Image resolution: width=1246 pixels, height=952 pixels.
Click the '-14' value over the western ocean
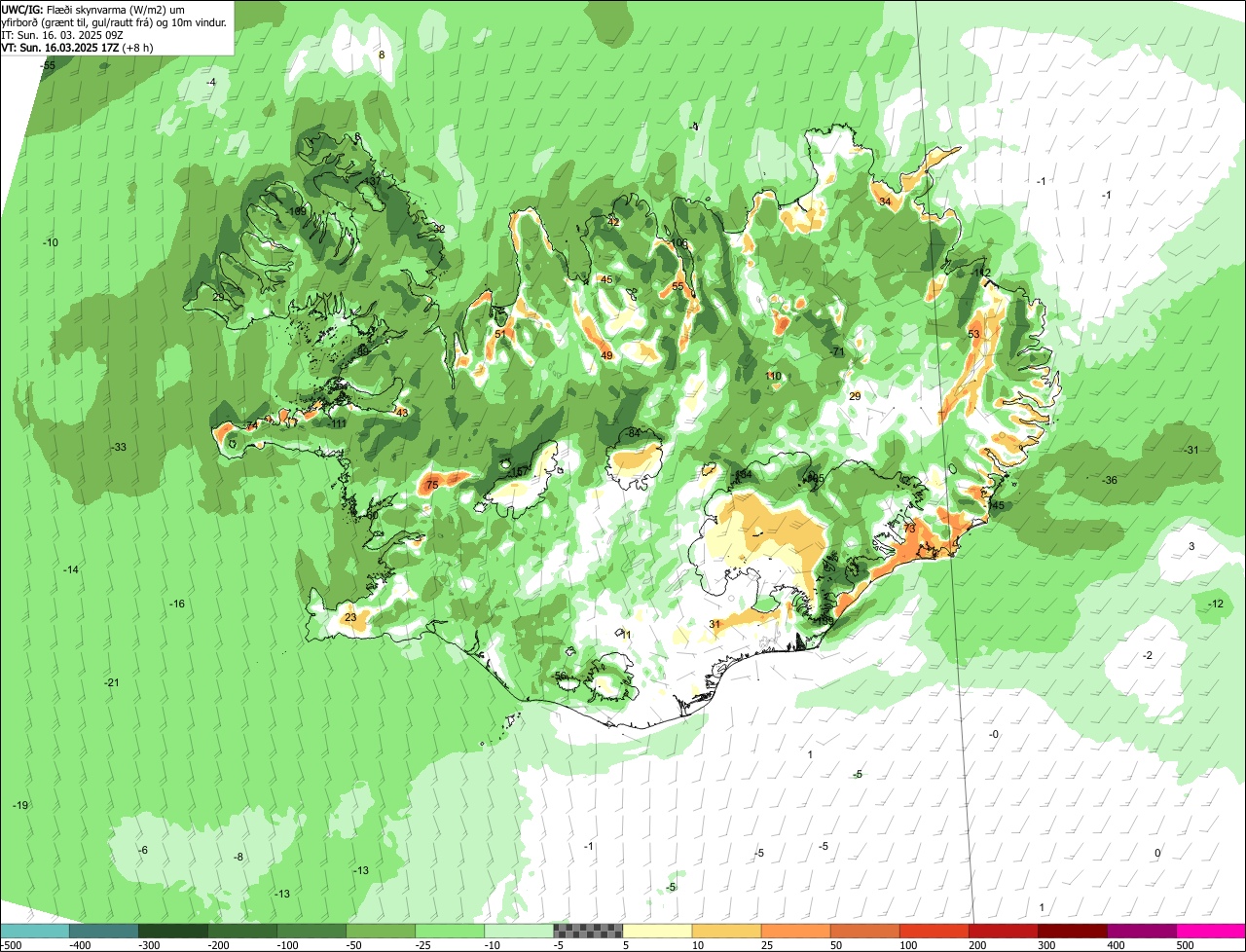[71, 569]
